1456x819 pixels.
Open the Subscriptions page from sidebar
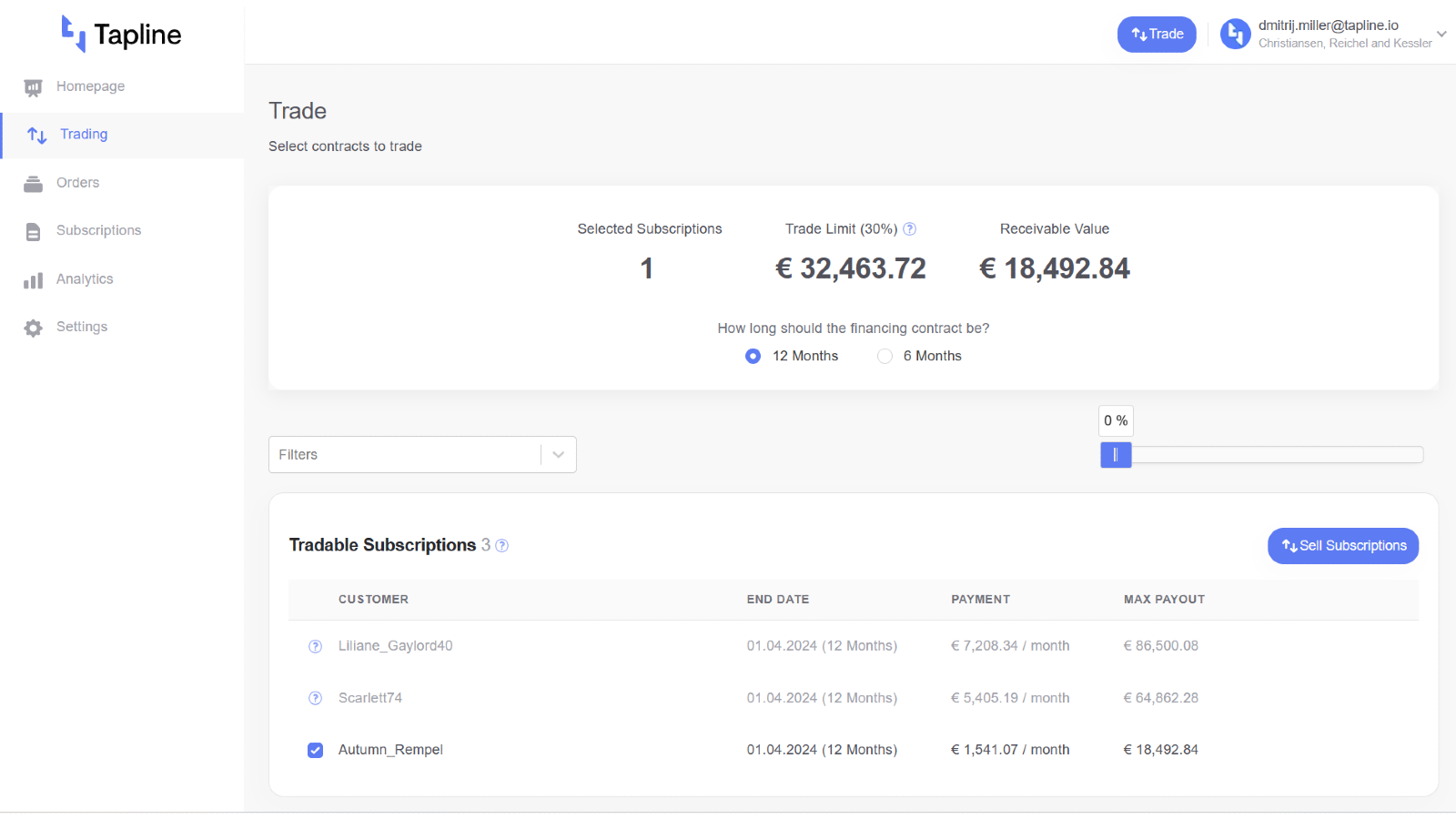(x=98, y=231)
